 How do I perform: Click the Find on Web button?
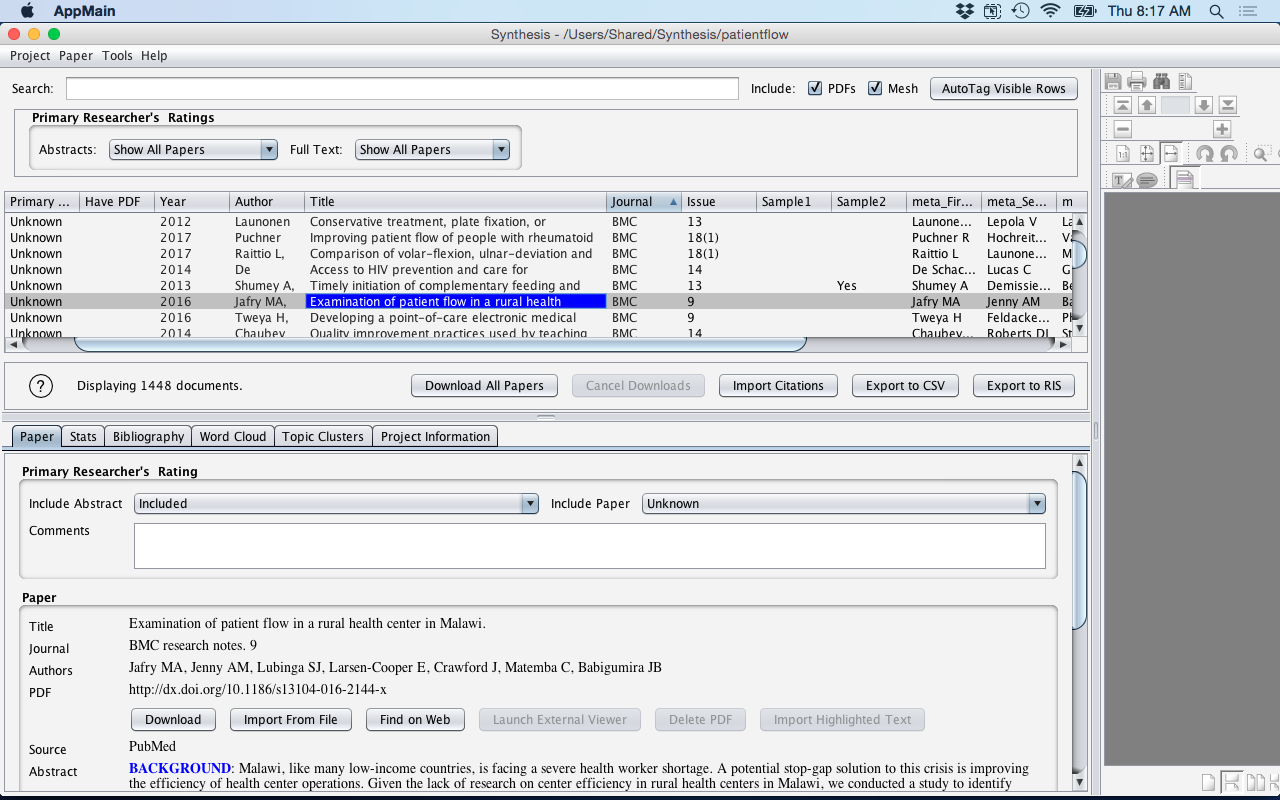tap(415, 719)
